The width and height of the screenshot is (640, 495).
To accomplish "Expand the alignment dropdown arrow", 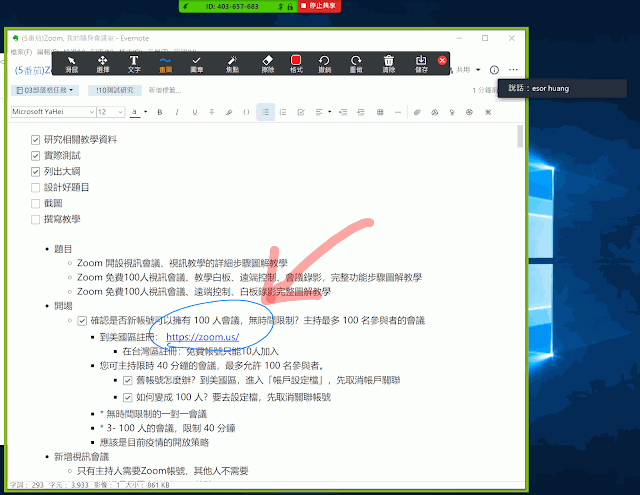I will (x=329, y=112).
